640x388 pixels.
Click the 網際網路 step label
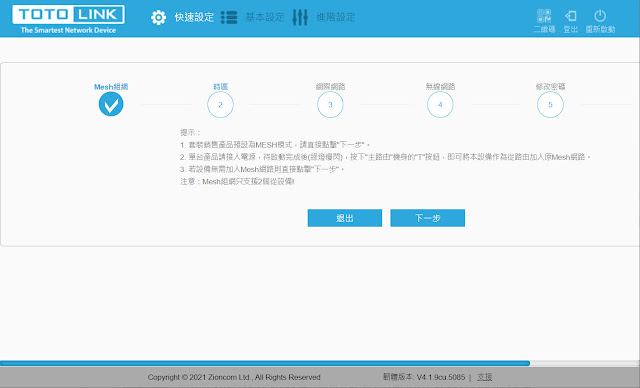pos(330,86)
